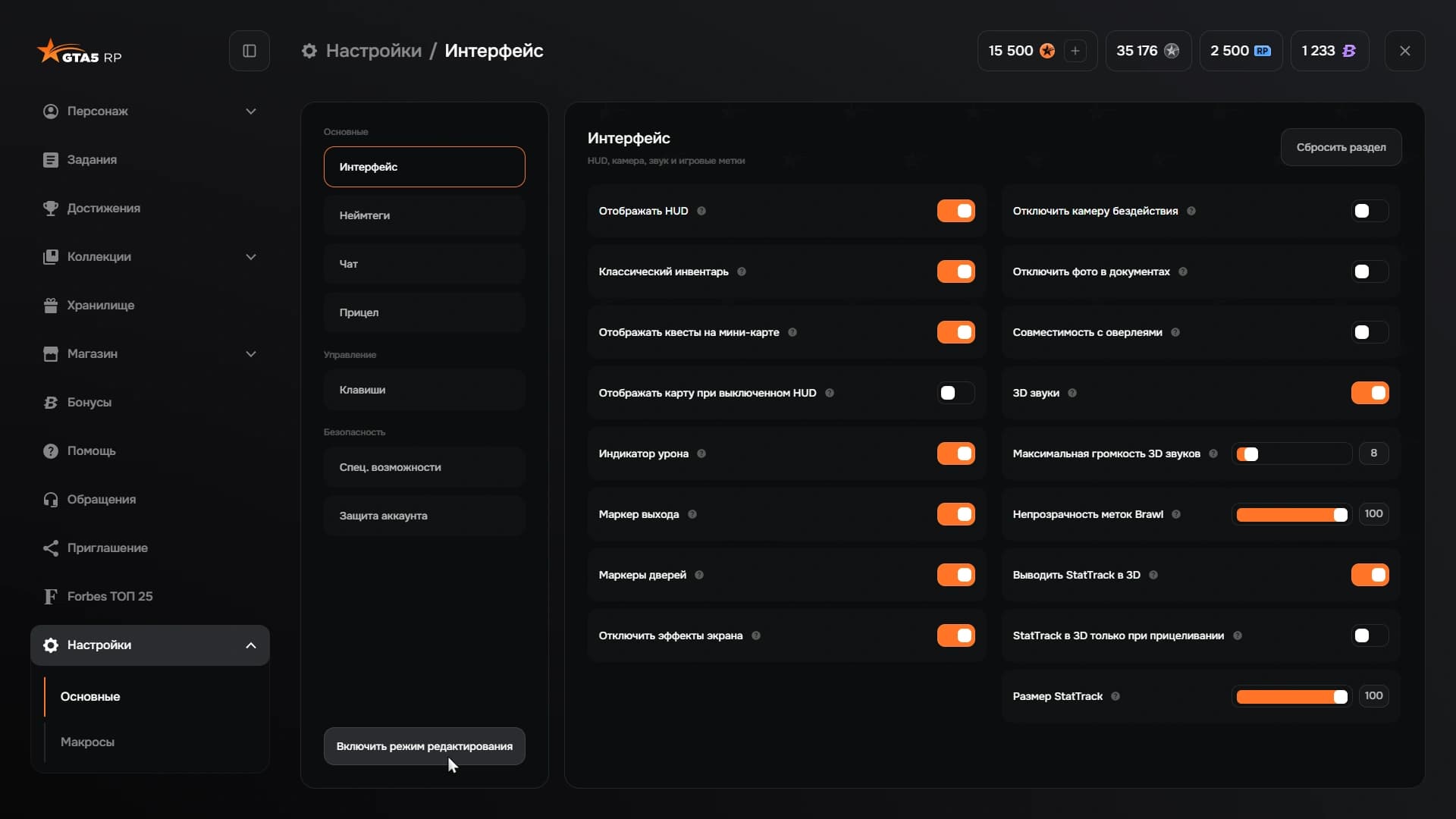Collapse the sidebar with the panel icon
1456x819 pixels.
(249, 51)
